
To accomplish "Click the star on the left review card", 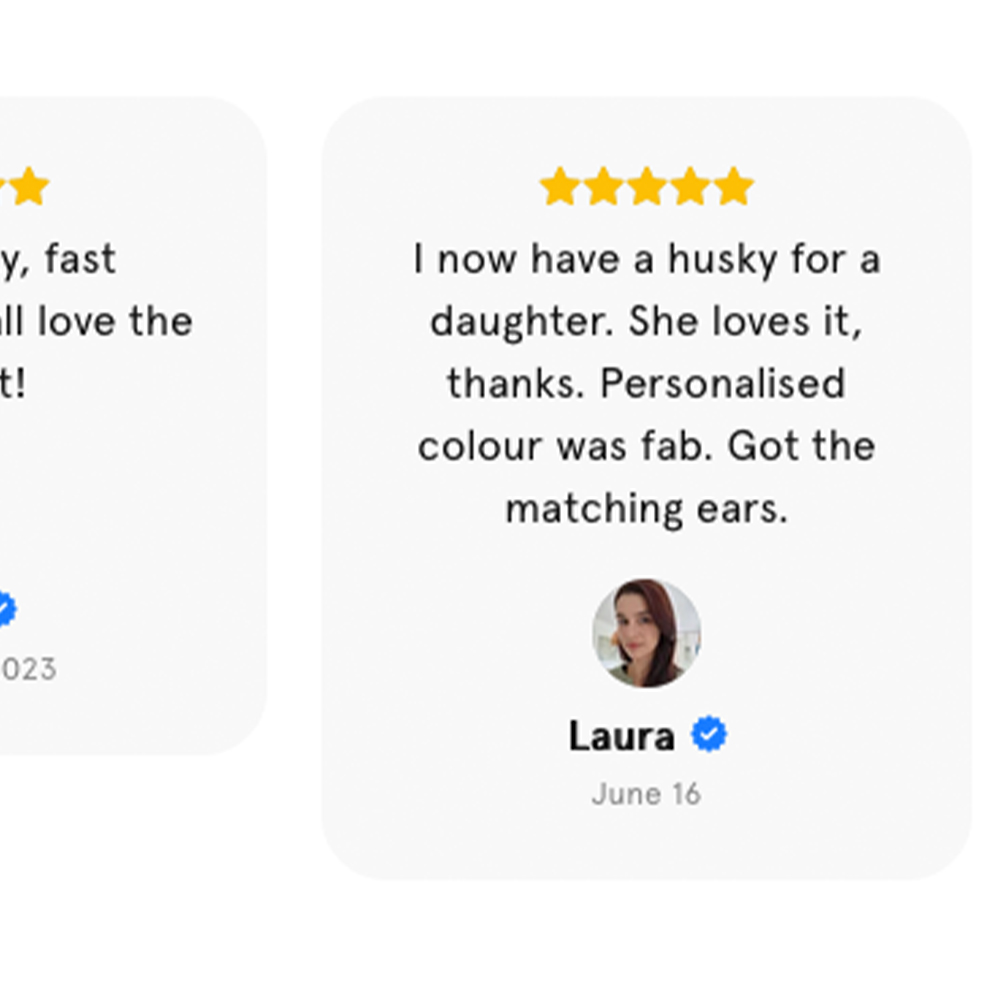I will coord(29,187).
